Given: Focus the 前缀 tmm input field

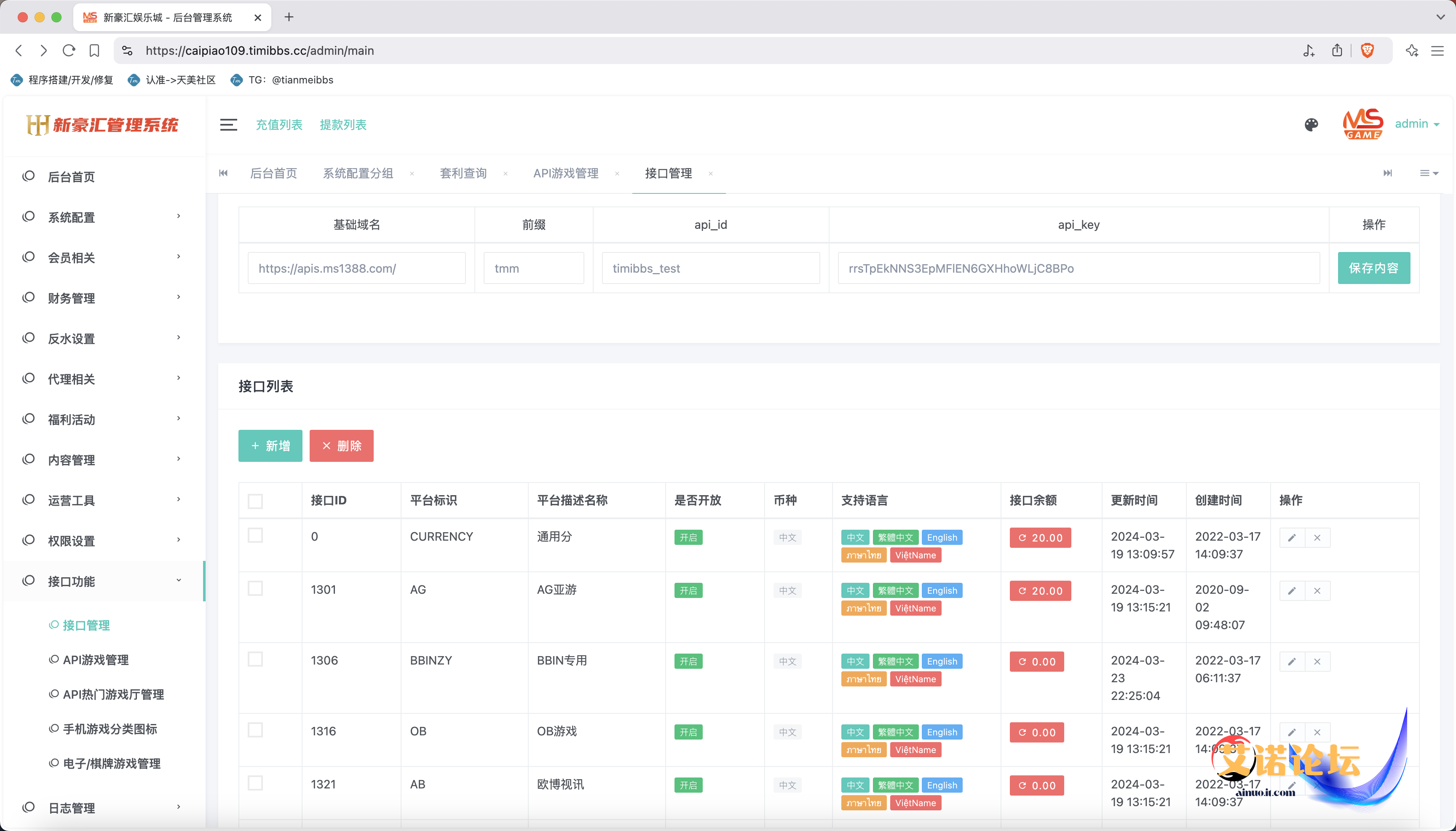Looking at the screenshot, I should pyautogui.click(x=533, y=268).
